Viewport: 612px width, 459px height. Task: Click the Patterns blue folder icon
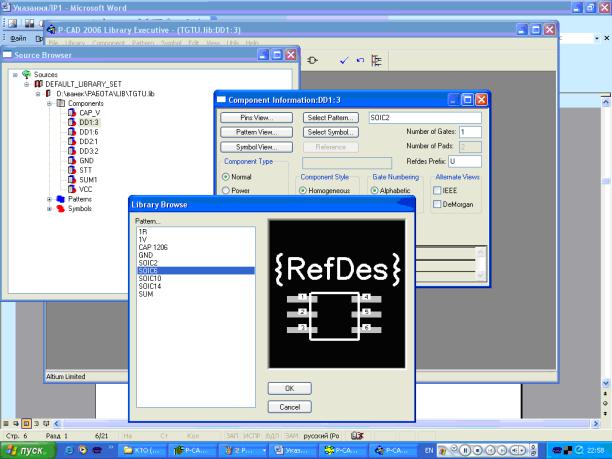click(x=60, y=199)
